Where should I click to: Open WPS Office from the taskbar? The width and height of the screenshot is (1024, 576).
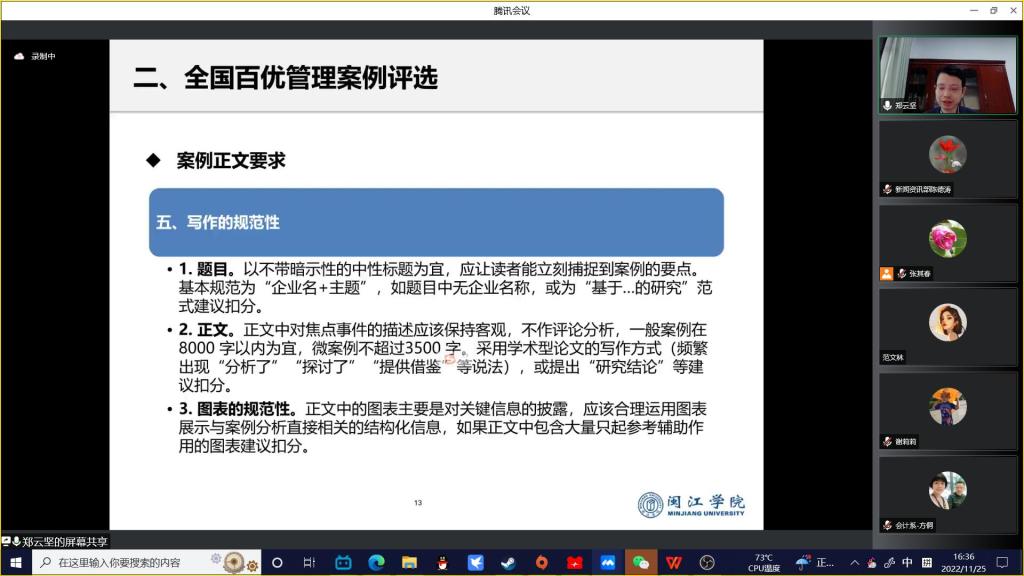(x=674, y=562)
